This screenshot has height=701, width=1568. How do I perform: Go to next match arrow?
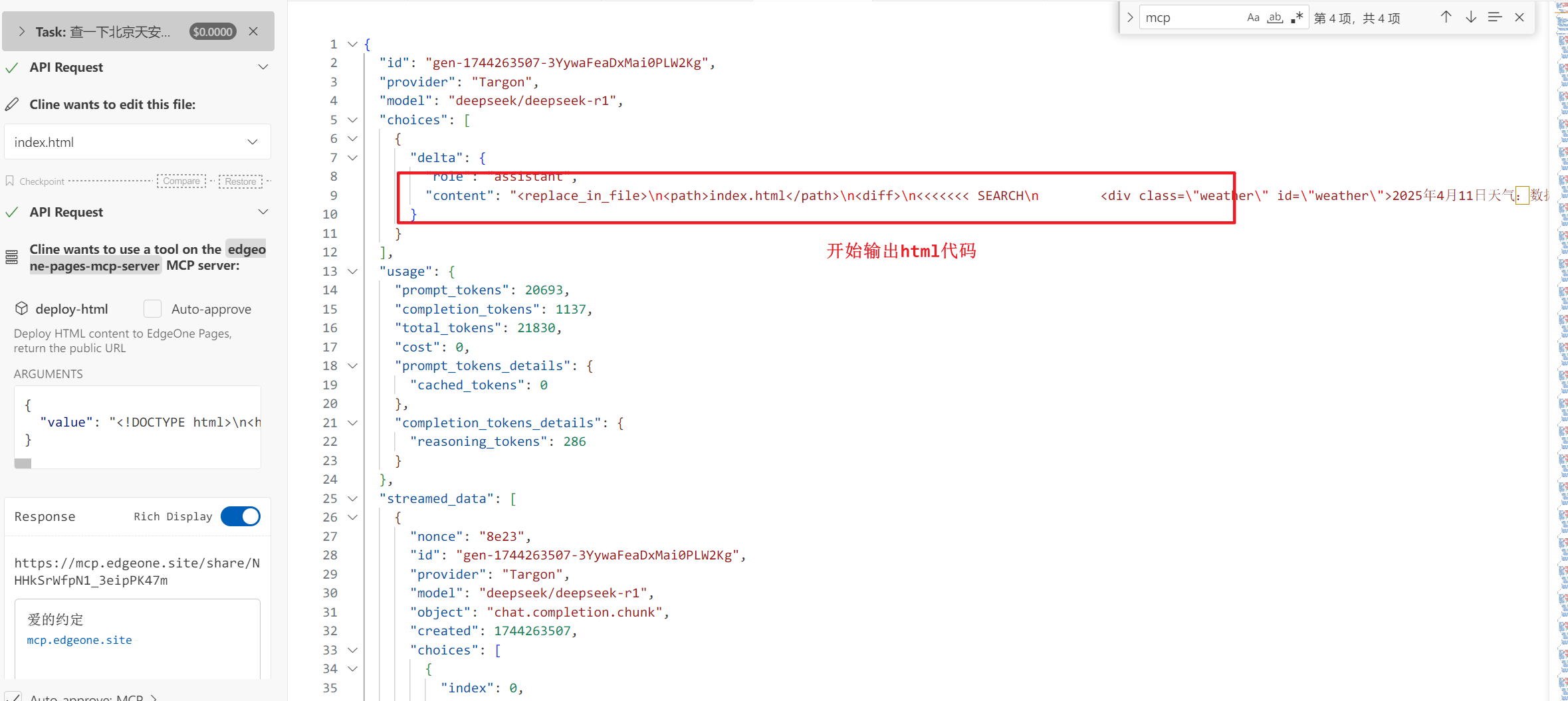[1471, 17]
